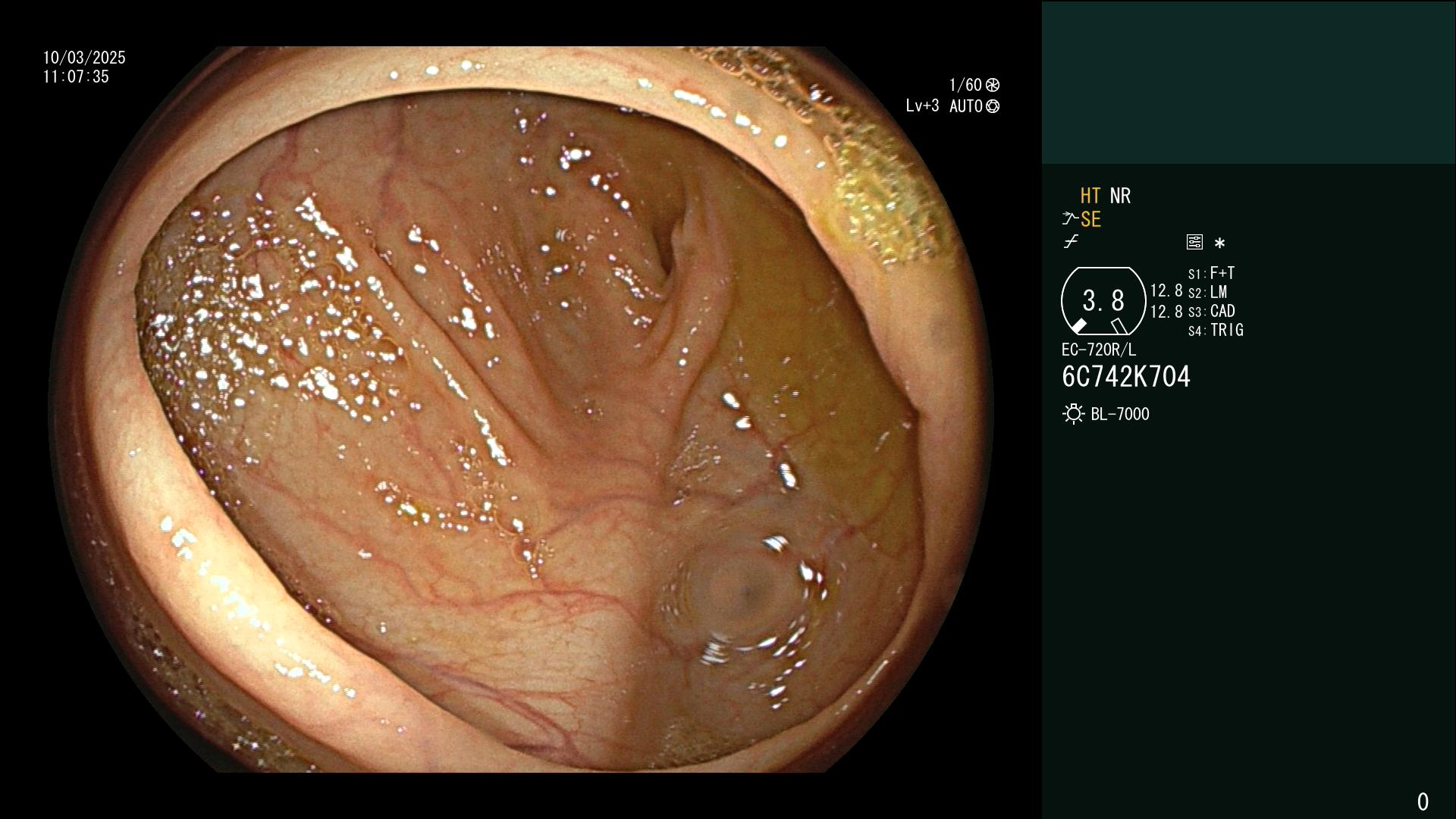Click the BL-7000 light source label
The height and width of the screenshot is (819, 1456).
coord(1120,414)
